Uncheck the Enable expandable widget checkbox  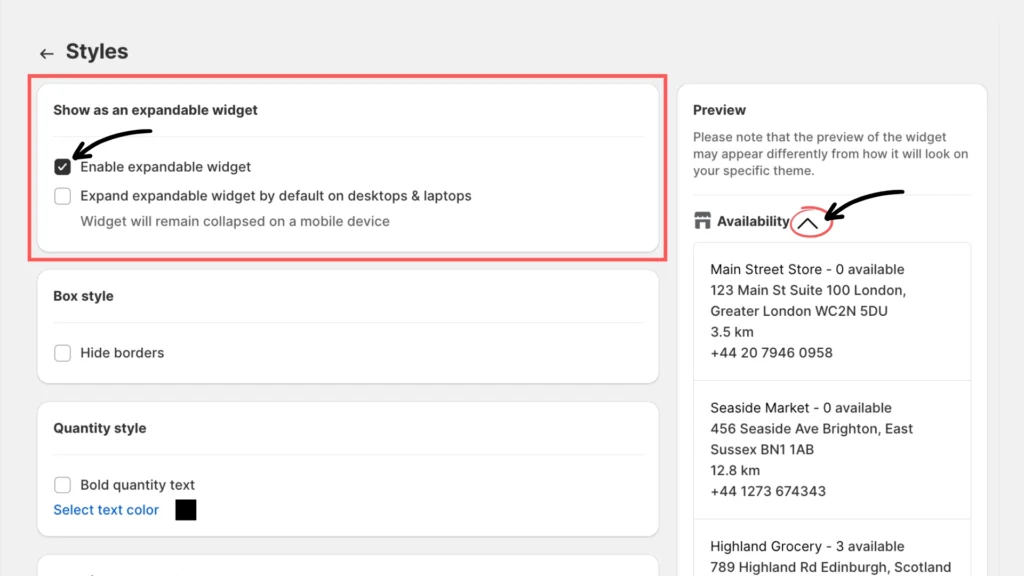click(63, 167)
